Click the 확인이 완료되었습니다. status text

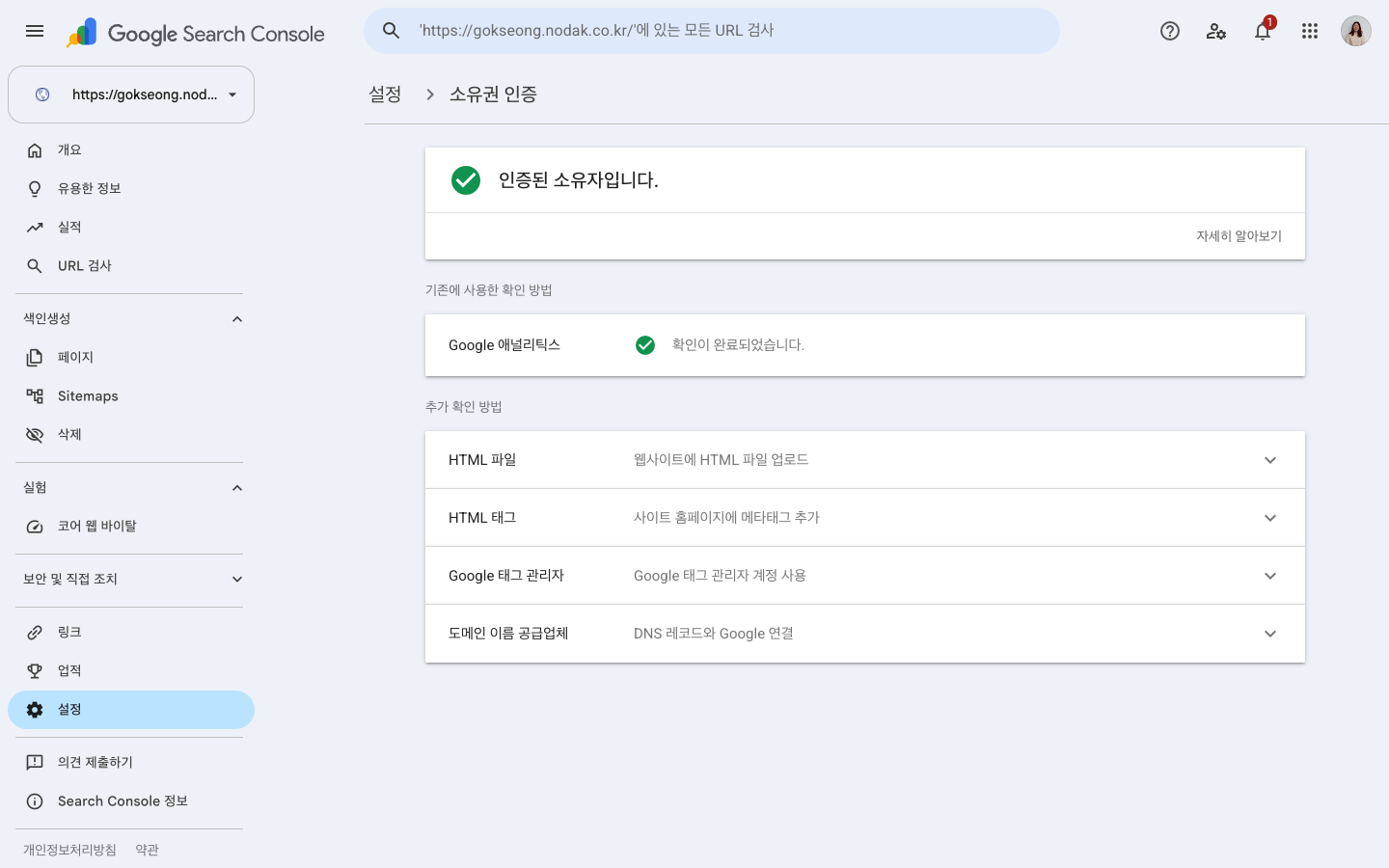pyautogui.click(x=738, y=345)
